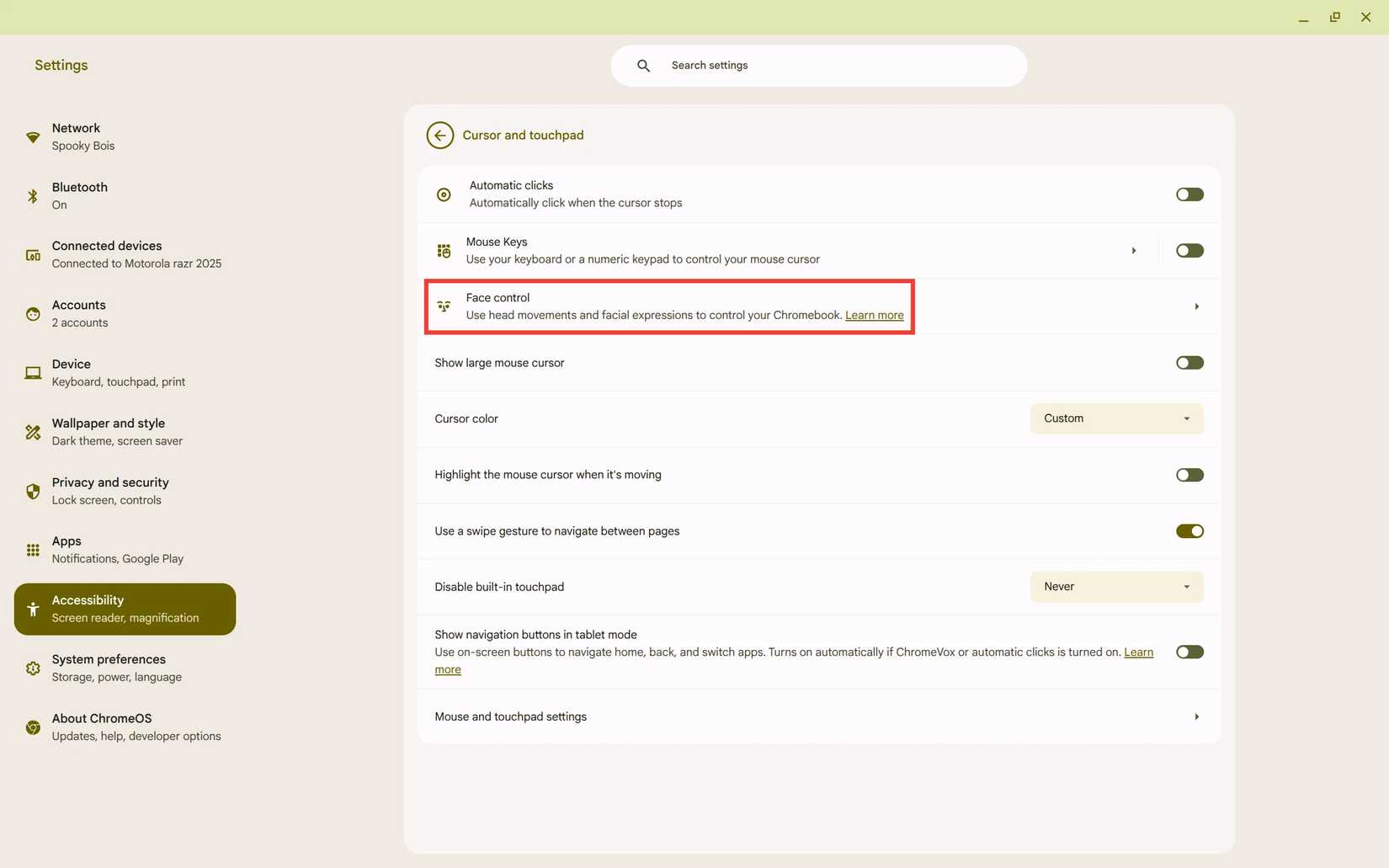Click the Mouse Keys keypad icon
The image size is (1389, 868).
pos(444,250)
